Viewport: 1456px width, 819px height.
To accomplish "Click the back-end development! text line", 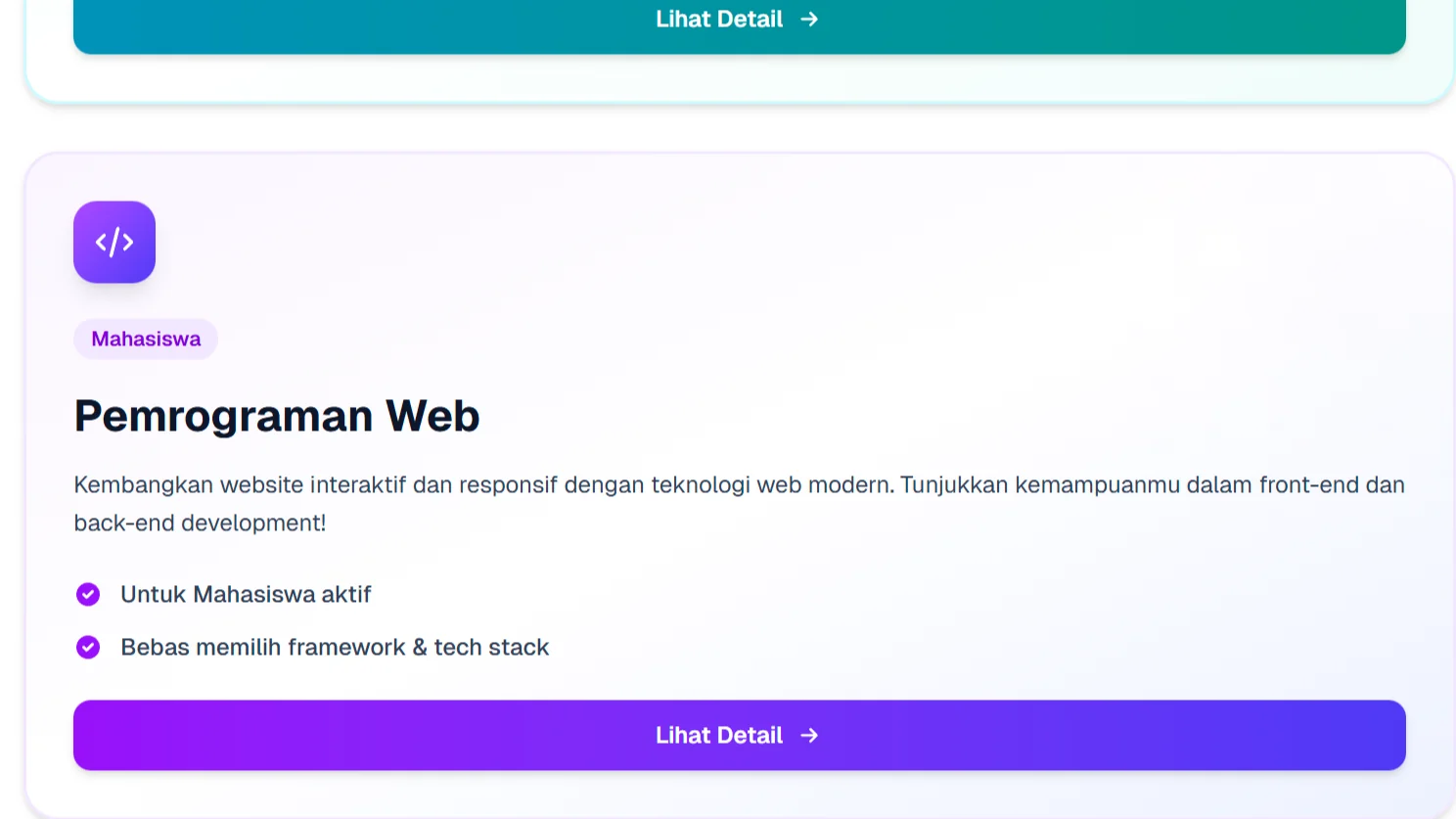I will click(x=200, y=523).
